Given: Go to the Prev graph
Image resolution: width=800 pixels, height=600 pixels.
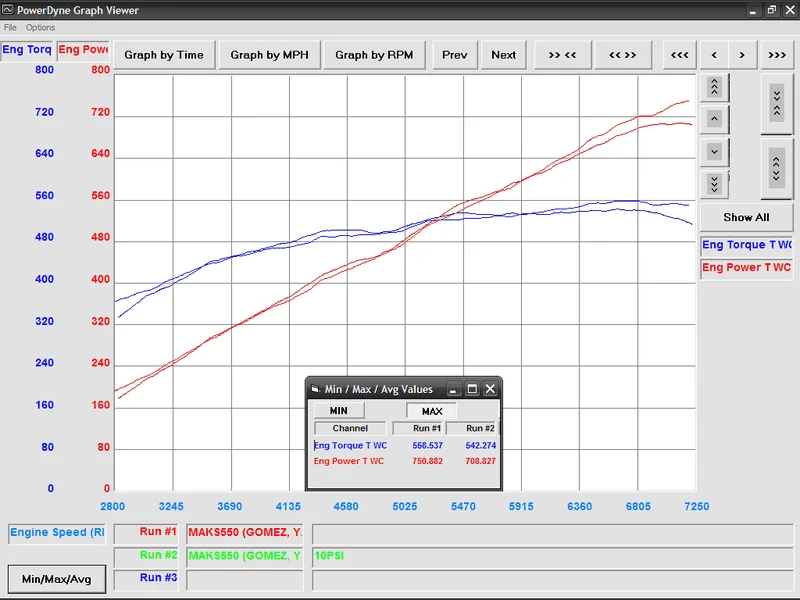Looking at the screenshot, I should click(x=455, y=55).
